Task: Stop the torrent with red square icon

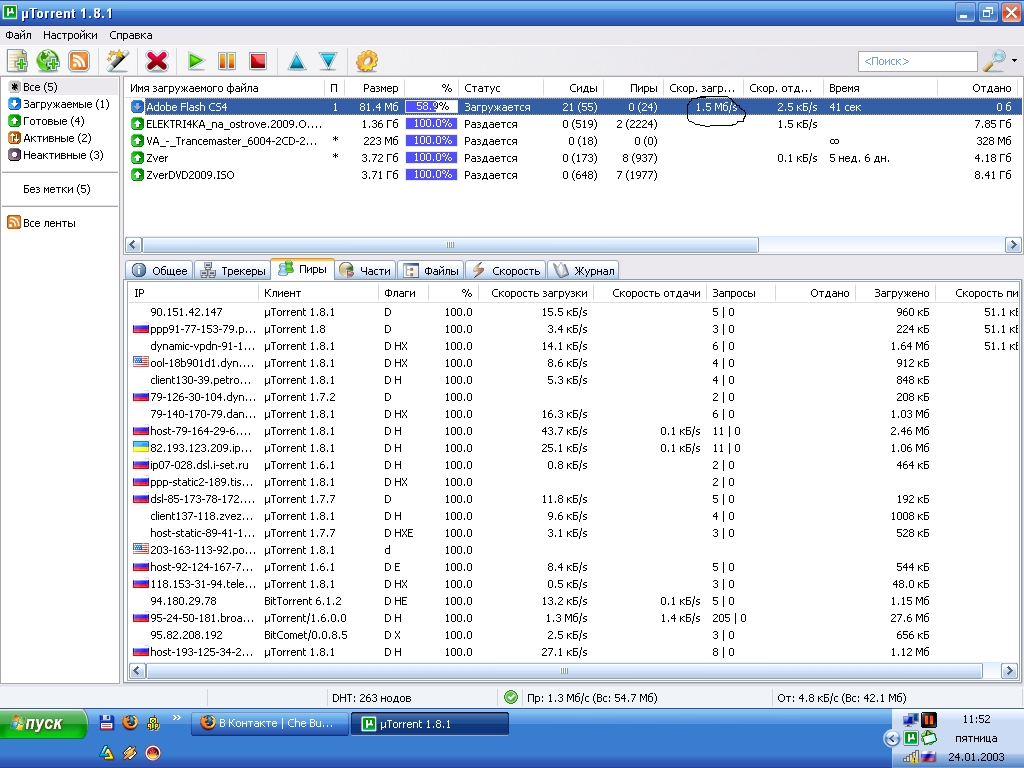Action: point(258,61)
